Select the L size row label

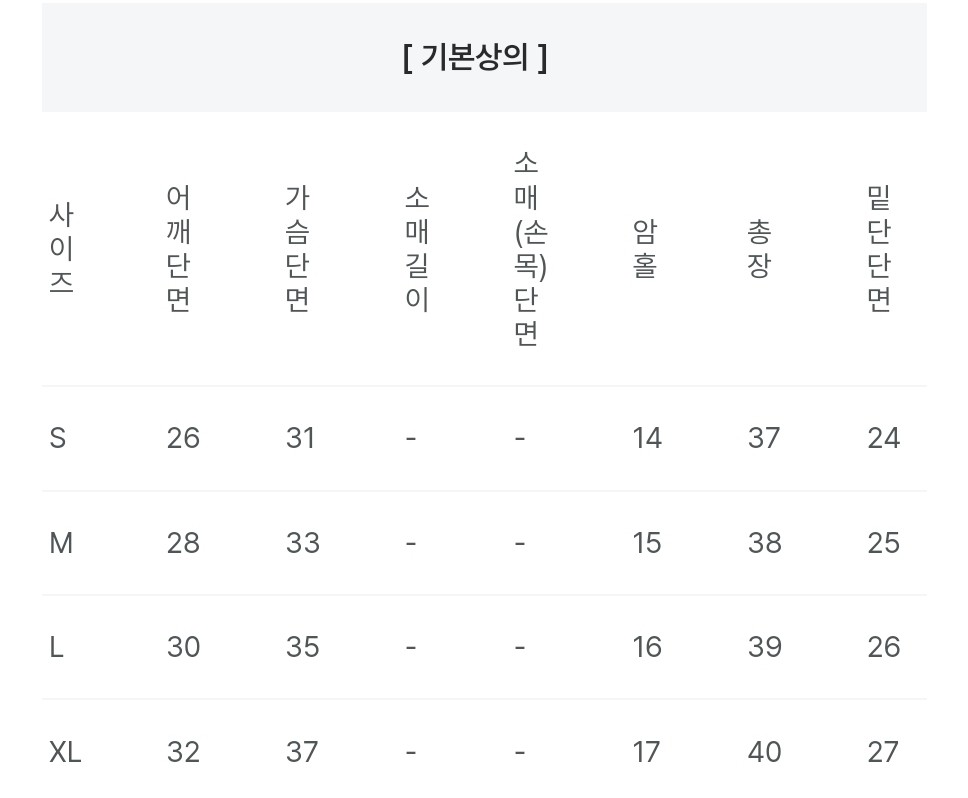tap(56, 647)
